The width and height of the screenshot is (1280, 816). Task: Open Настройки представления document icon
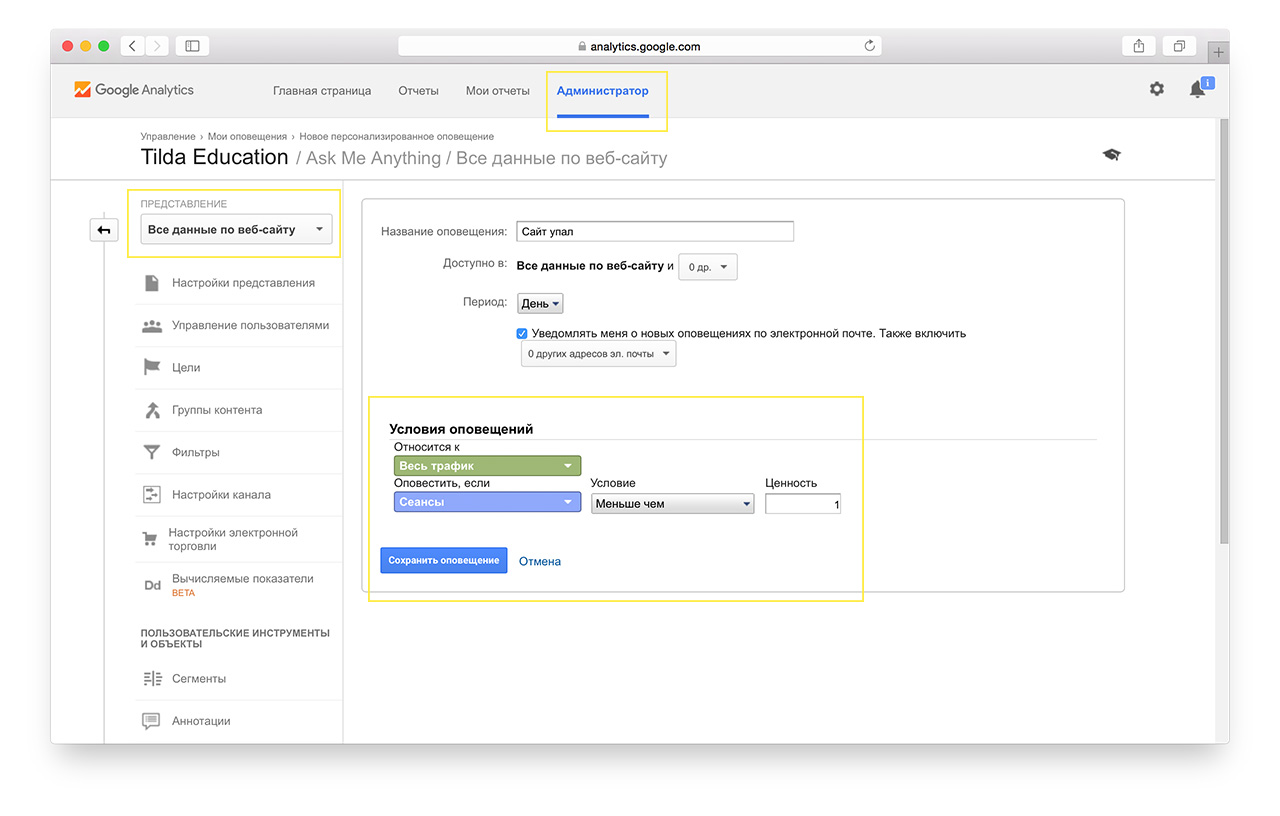152,283
